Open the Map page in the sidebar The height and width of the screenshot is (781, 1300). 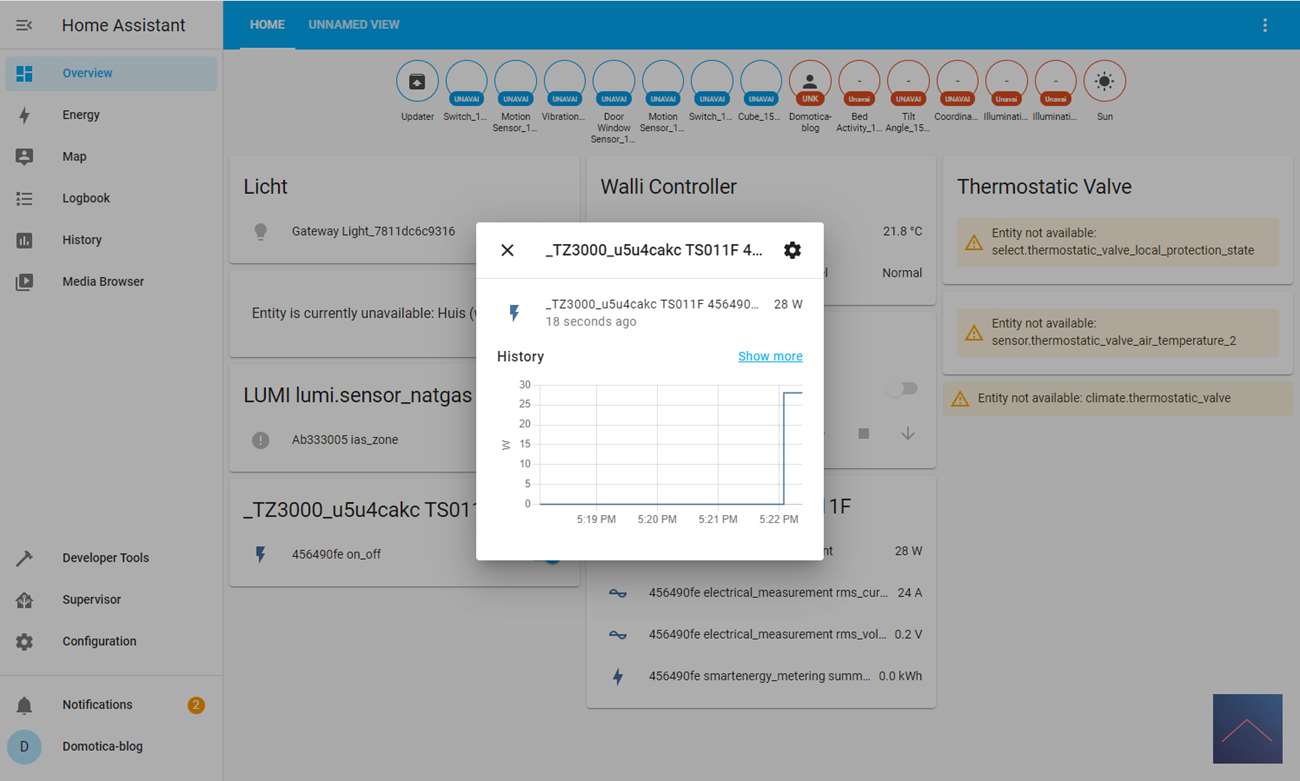coord(74,157)
